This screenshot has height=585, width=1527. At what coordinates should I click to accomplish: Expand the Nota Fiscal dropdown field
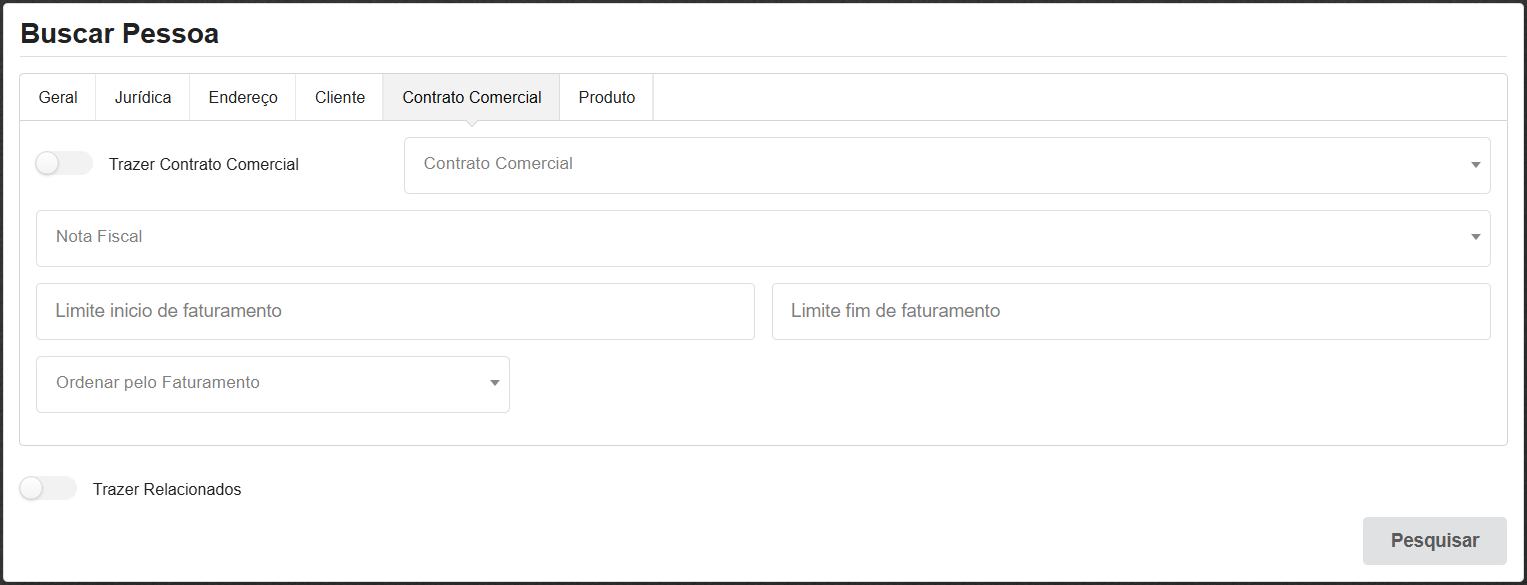coord(750,238)
